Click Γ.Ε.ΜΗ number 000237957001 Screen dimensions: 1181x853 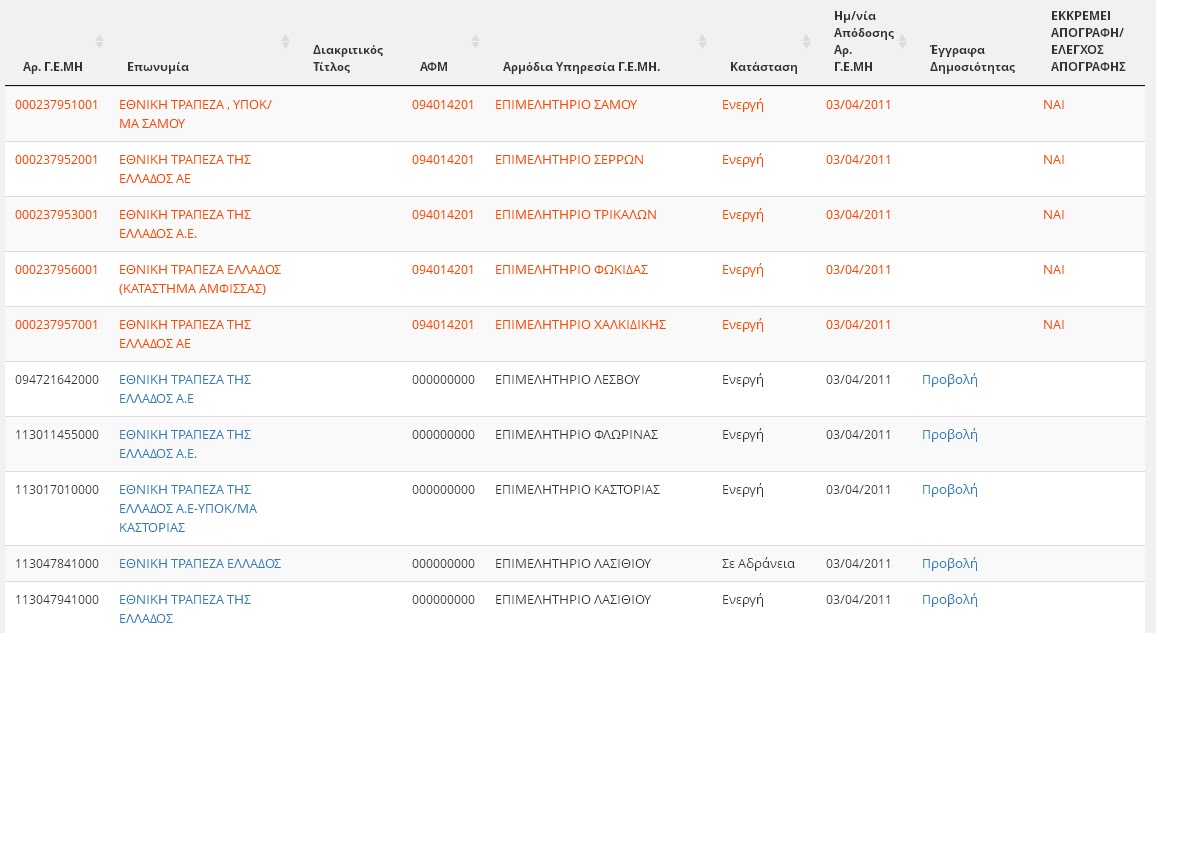point(57,325)
